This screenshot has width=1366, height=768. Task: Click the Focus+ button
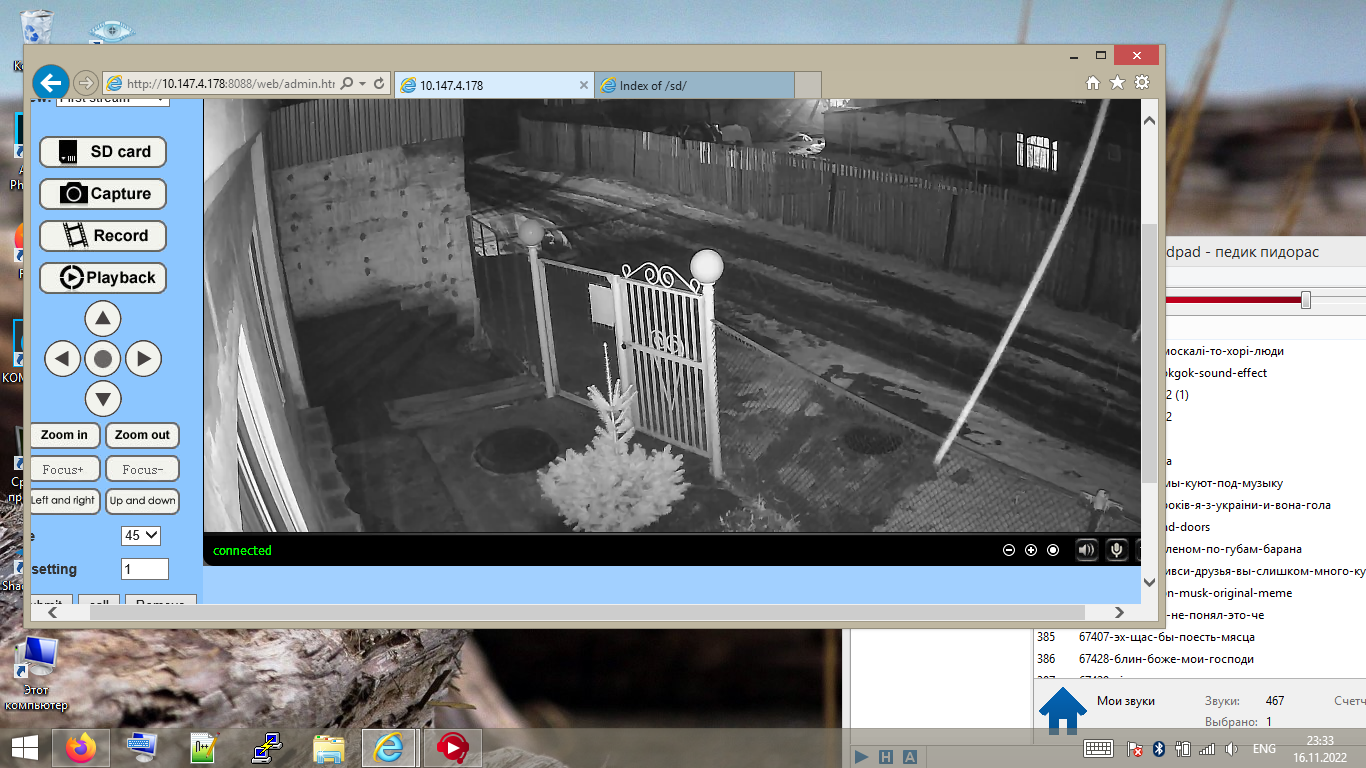(x=64, y=469)
